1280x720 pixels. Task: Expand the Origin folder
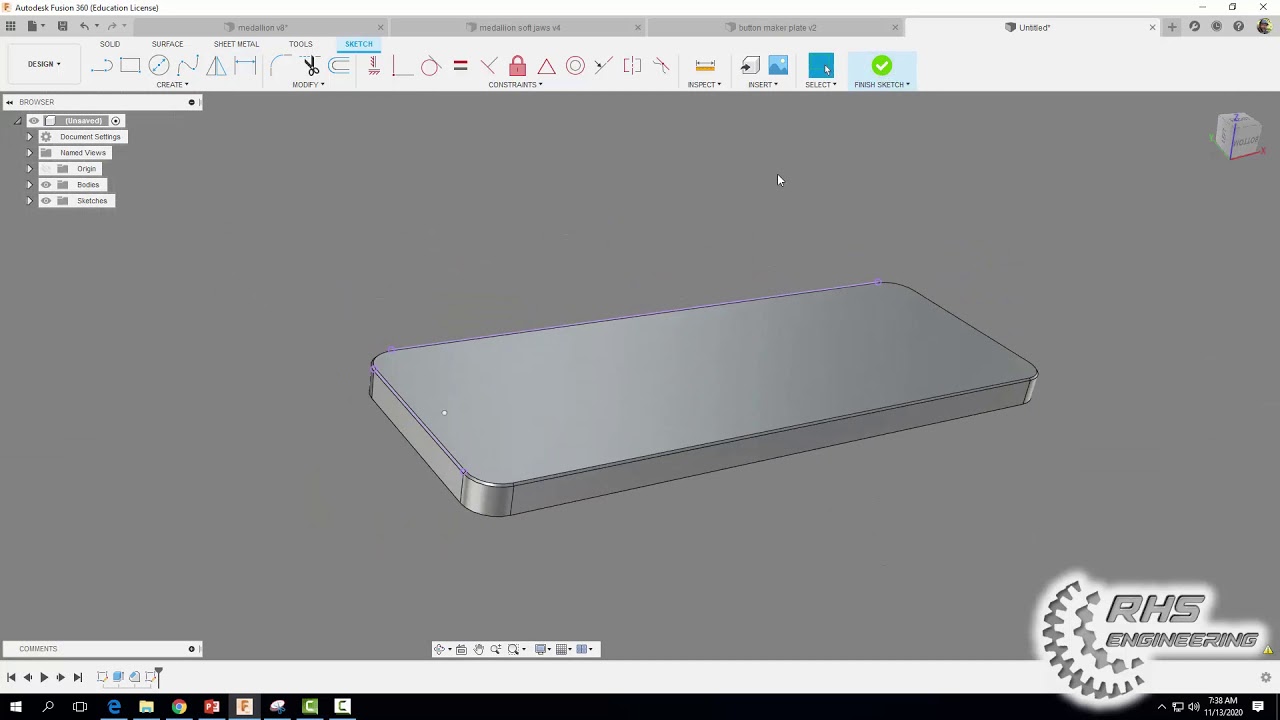tap(29, 169)
